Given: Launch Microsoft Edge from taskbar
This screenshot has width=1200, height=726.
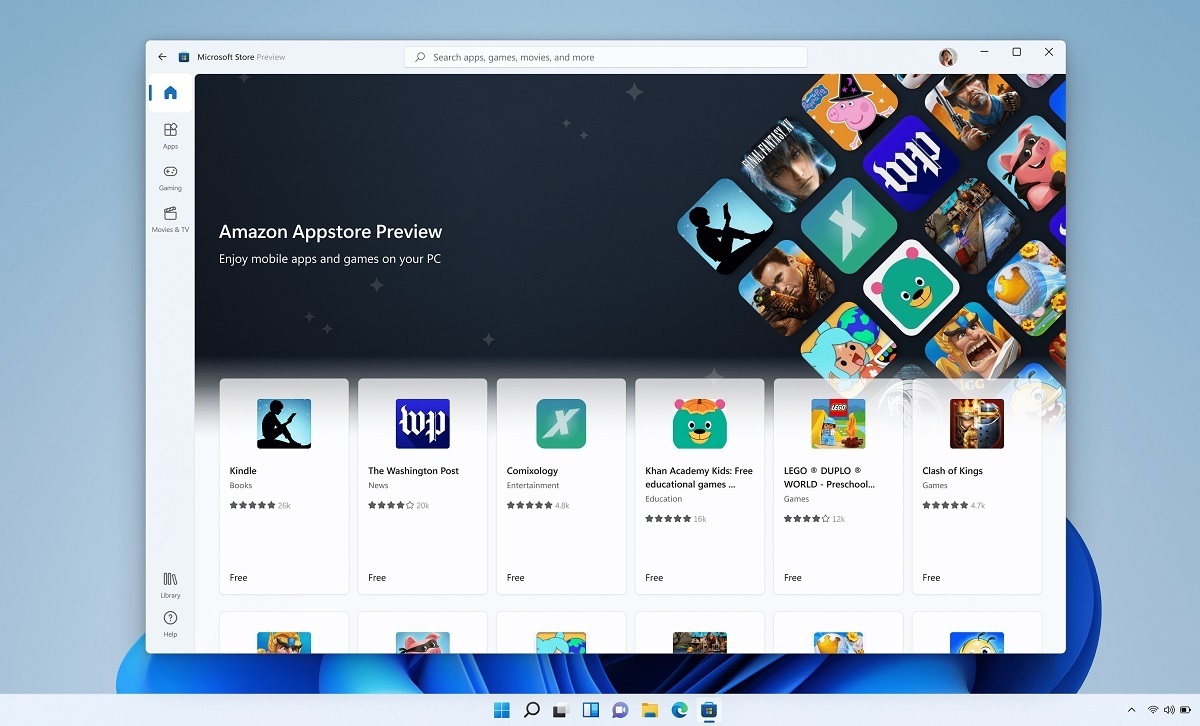Looking at the screenshot, I should [679, 710].
